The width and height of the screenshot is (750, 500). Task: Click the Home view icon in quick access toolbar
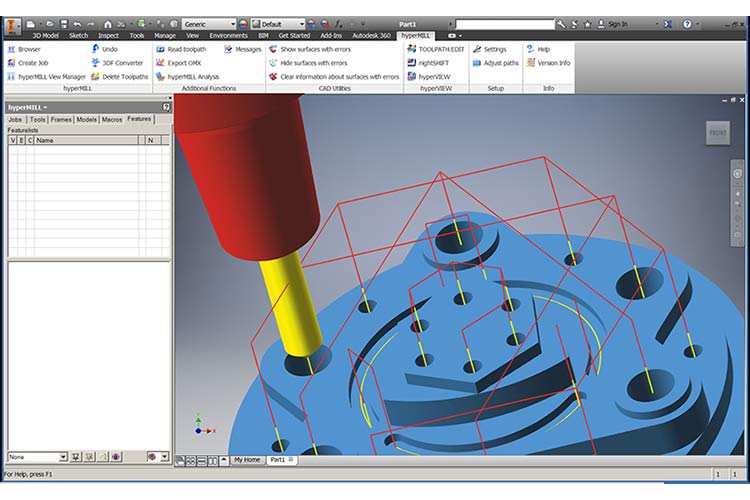pos(108,24)
